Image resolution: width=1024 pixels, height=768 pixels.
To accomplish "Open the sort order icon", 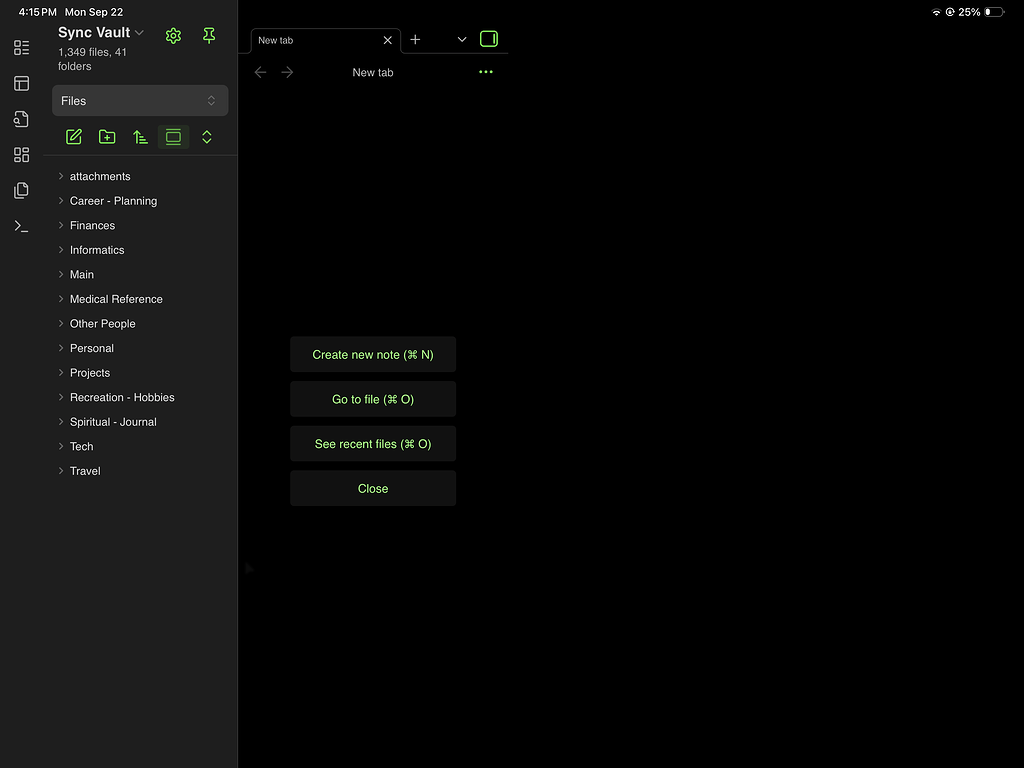I will [140, 136].
